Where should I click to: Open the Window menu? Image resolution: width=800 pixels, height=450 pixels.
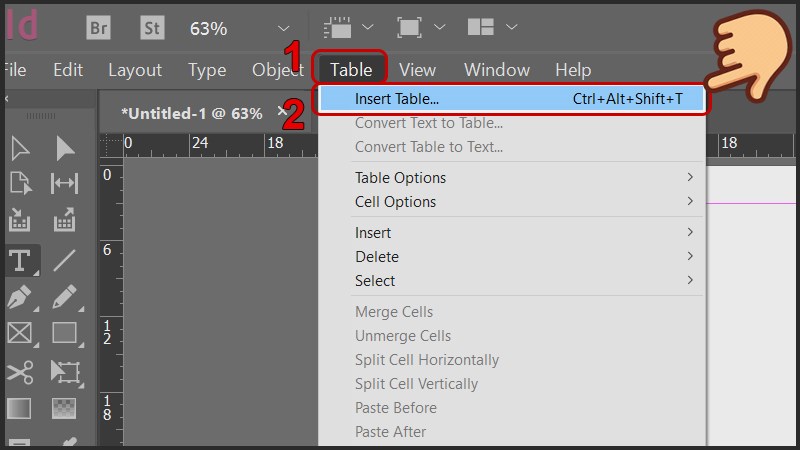tap(496, 70)
